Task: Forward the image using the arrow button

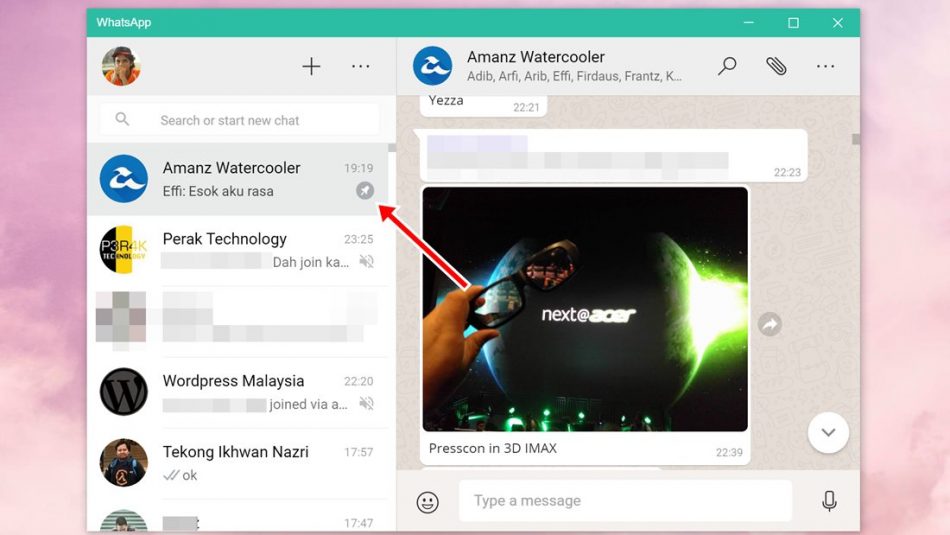Action: pos(769,324)
